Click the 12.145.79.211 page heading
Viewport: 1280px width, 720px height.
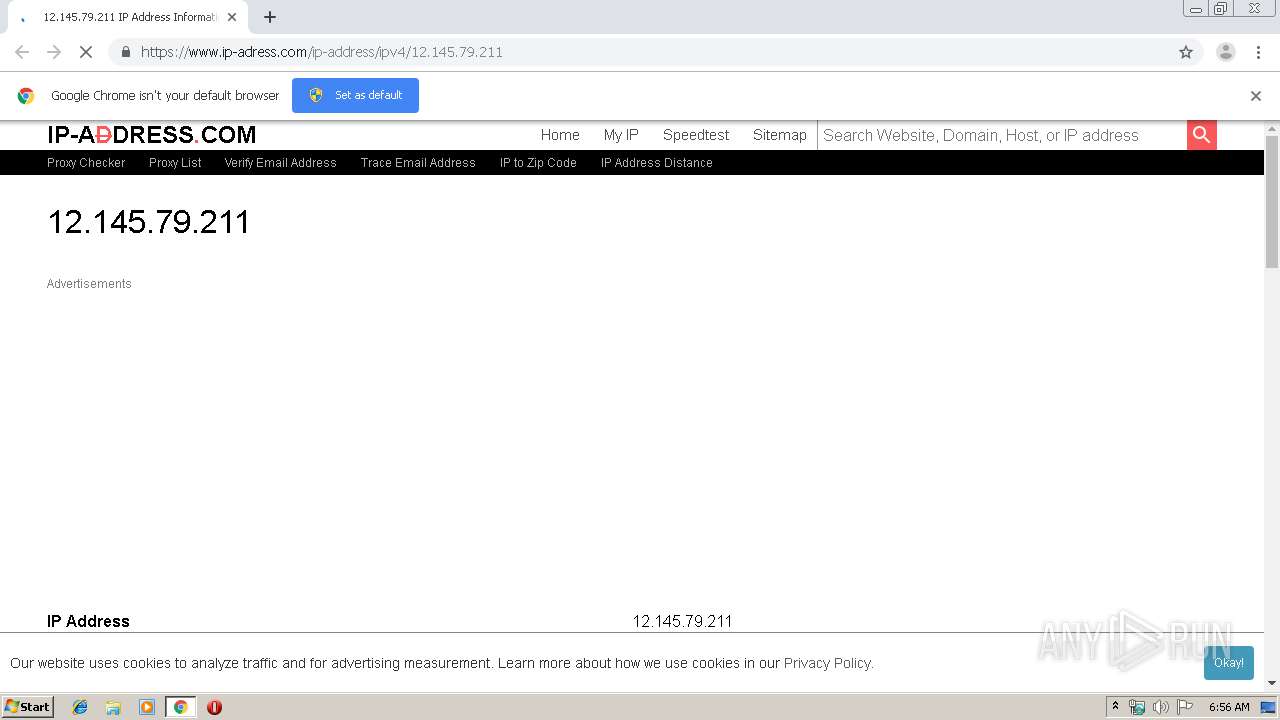(x=148, y=222)
